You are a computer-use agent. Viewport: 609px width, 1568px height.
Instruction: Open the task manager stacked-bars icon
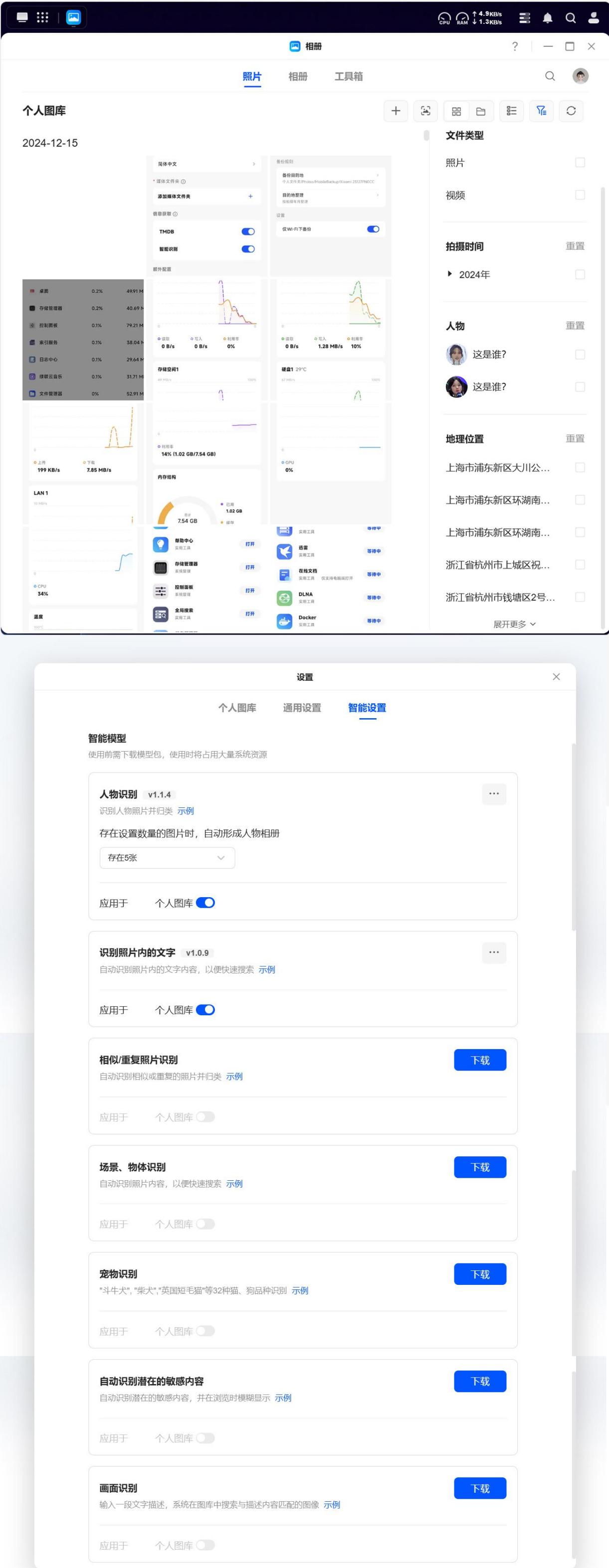[524, 17]
